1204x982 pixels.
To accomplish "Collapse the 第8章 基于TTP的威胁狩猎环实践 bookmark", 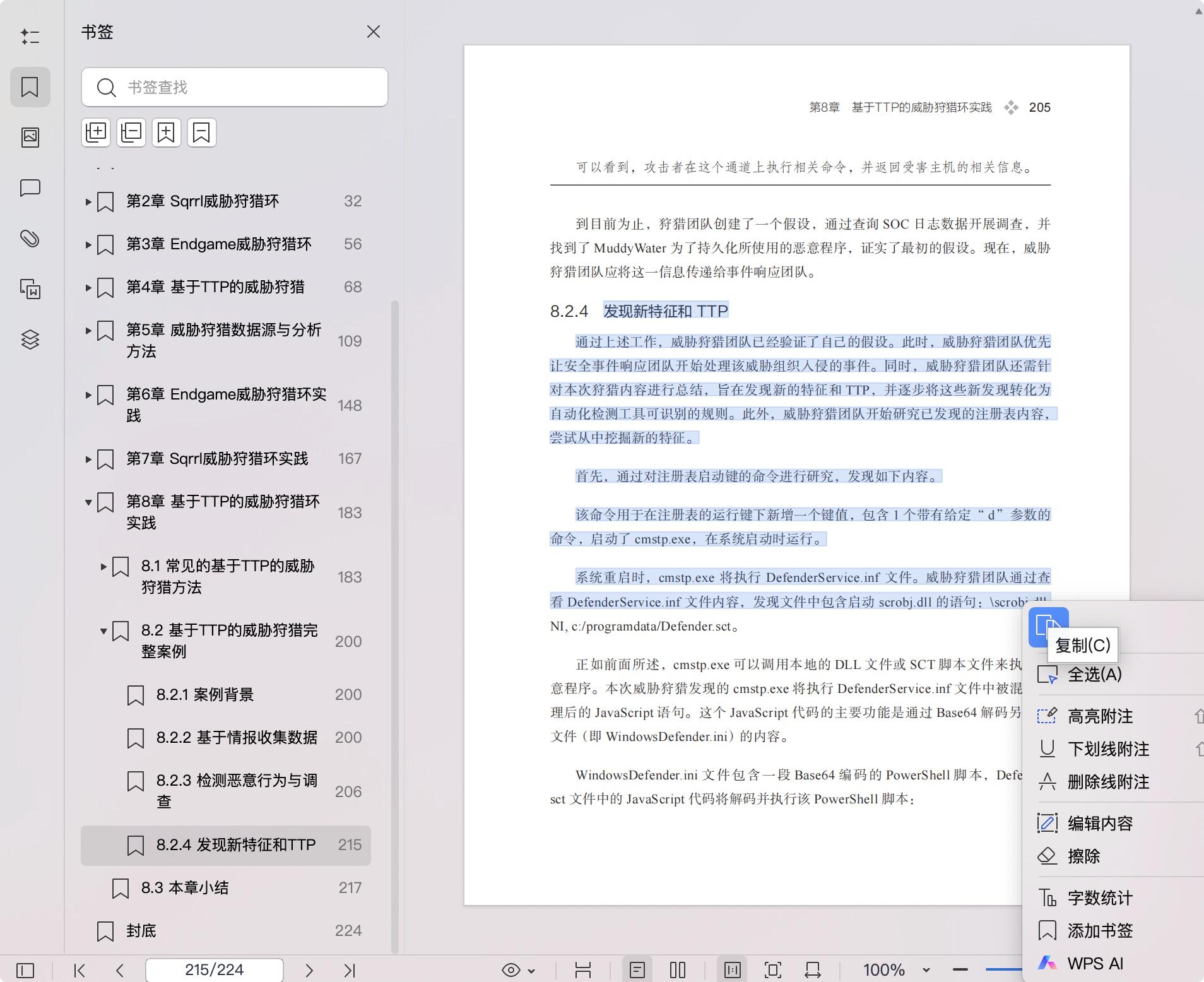I will [88, 502].
